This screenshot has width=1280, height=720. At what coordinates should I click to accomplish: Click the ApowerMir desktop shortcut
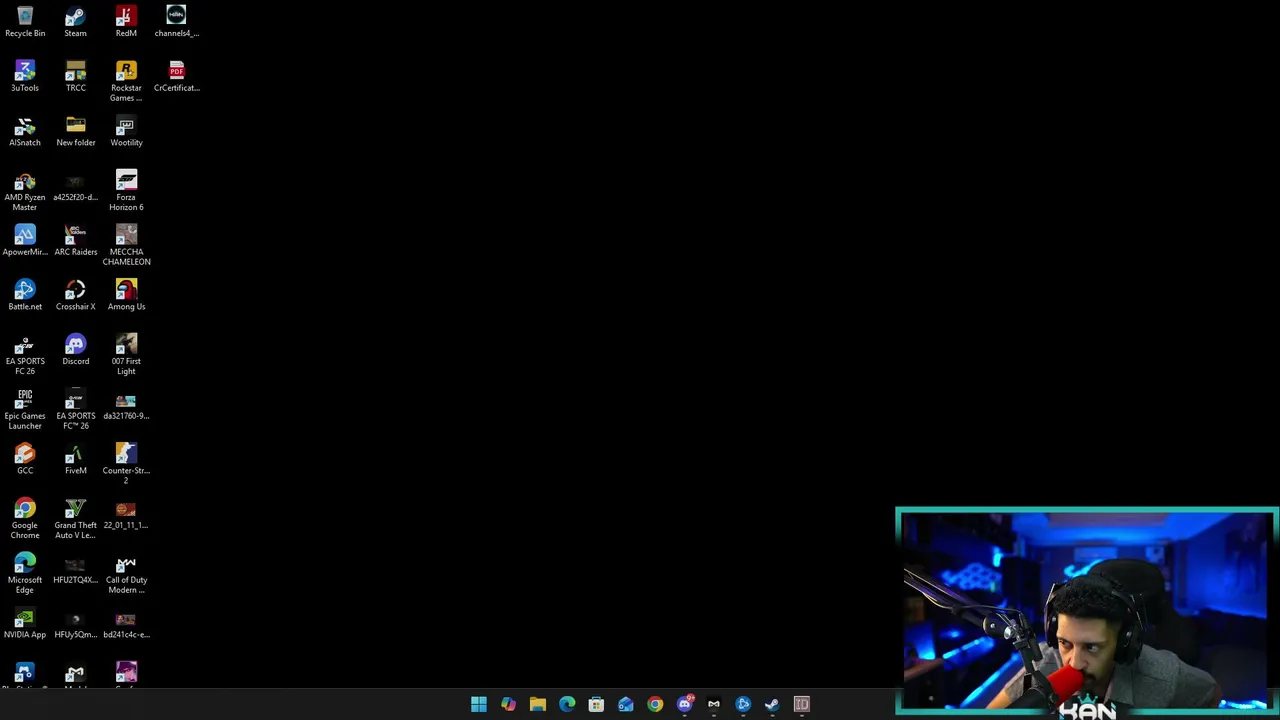pyautogui.click(x=25, y=241)
